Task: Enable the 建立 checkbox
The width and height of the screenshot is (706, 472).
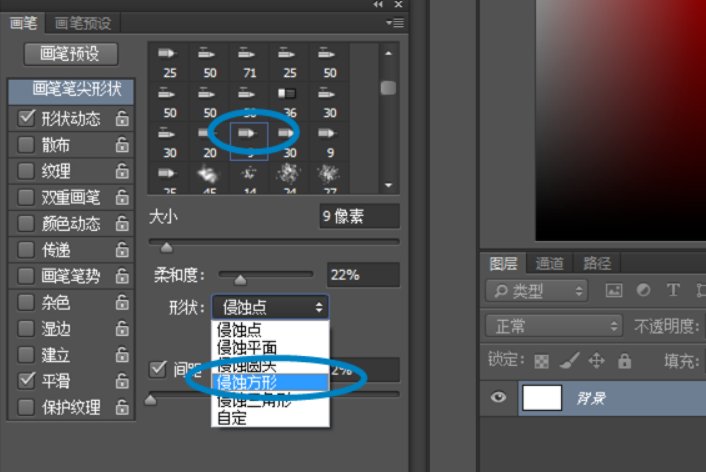Action: [x=26, y=355]
